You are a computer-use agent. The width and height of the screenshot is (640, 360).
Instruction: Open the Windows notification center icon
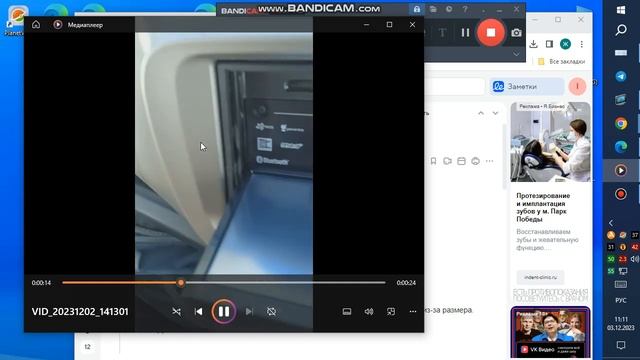pyautogui.click(x=621, y=345)
